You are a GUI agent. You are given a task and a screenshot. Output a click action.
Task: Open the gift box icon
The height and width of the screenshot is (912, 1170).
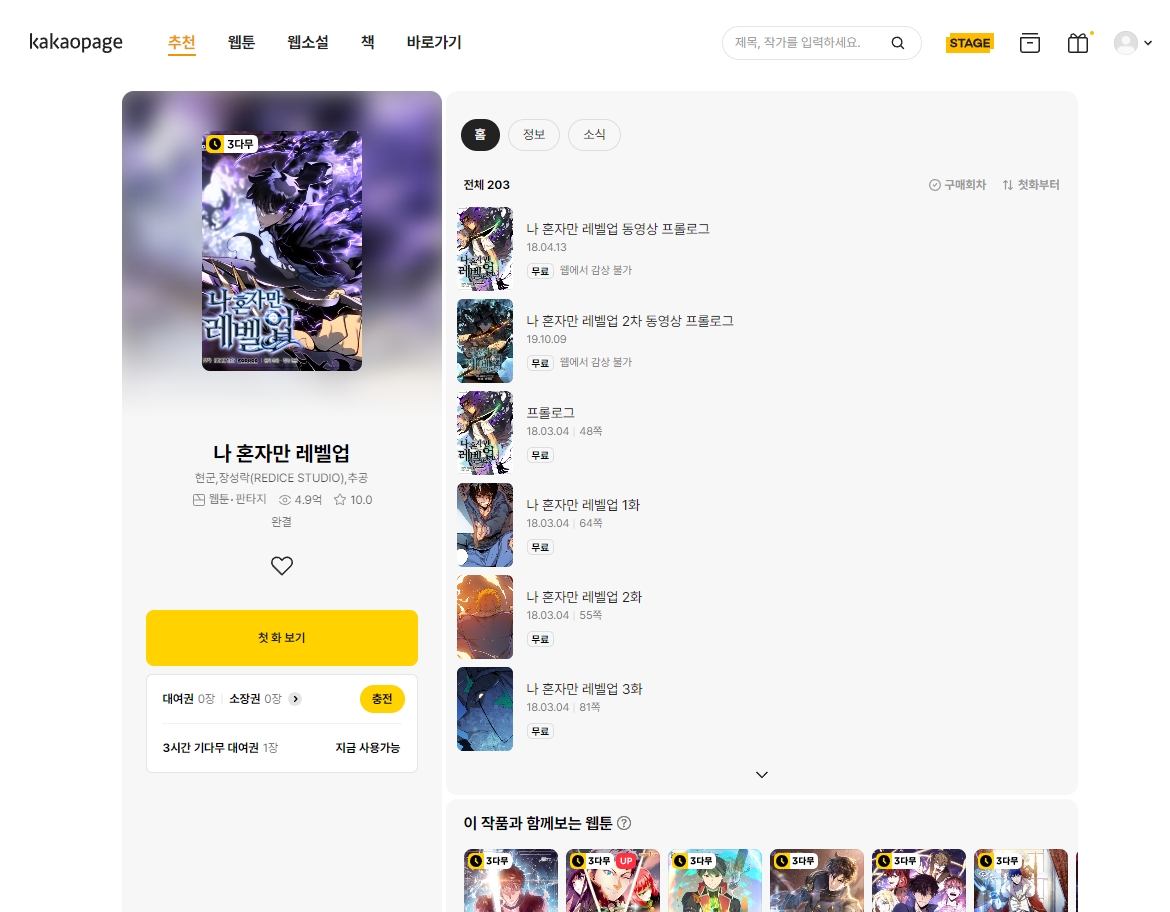[1077, 43]
